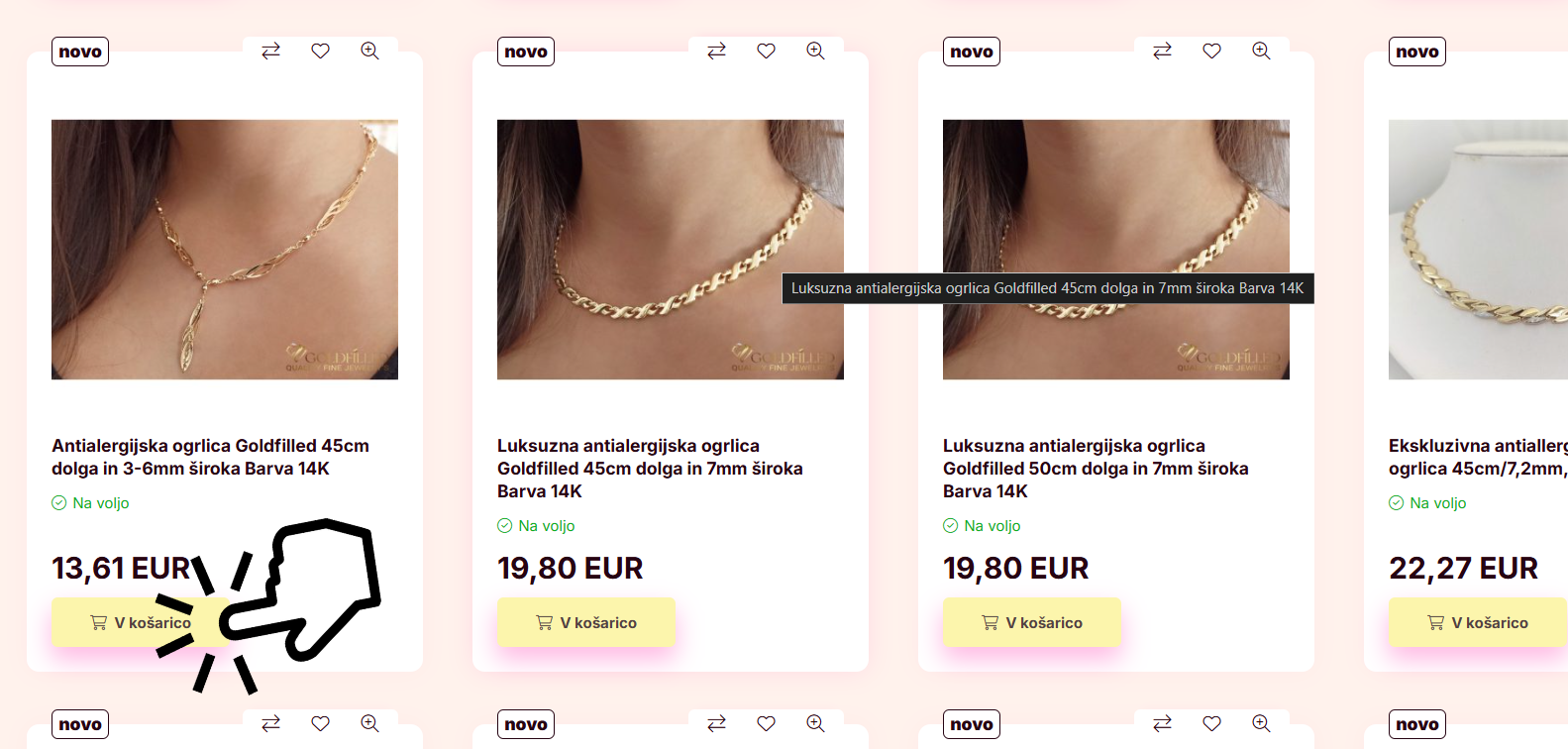Add 13,61 EUR necklace to cart
1568x749 pixels.
(140, 622)
